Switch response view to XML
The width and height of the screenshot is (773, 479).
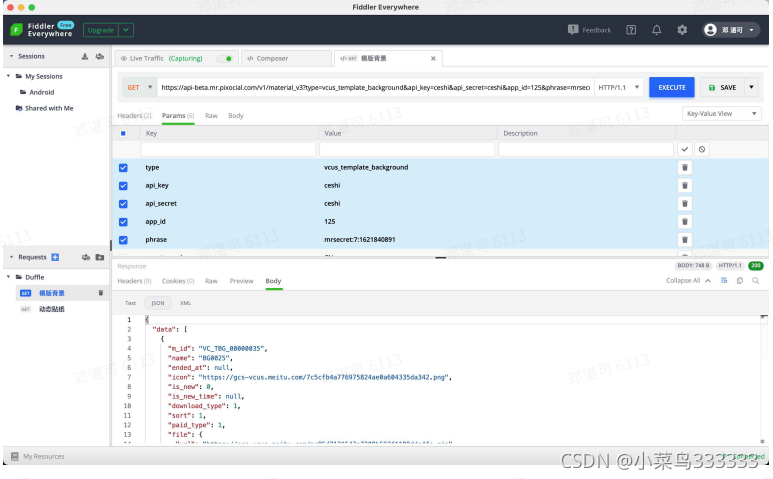tap(185, 303)
